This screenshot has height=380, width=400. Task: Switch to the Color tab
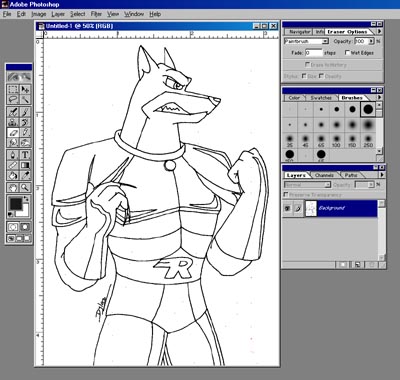pos(294,98)
